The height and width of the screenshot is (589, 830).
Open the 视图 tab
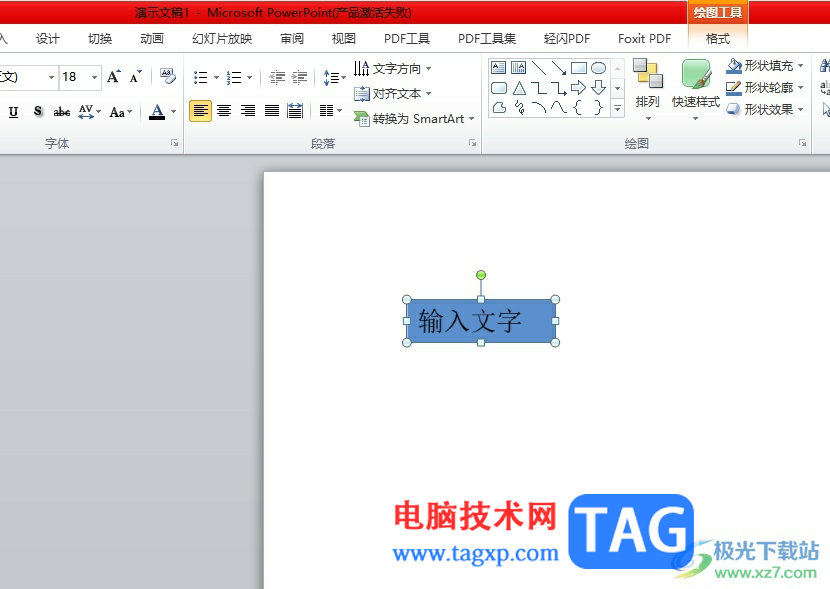[344, 39]
